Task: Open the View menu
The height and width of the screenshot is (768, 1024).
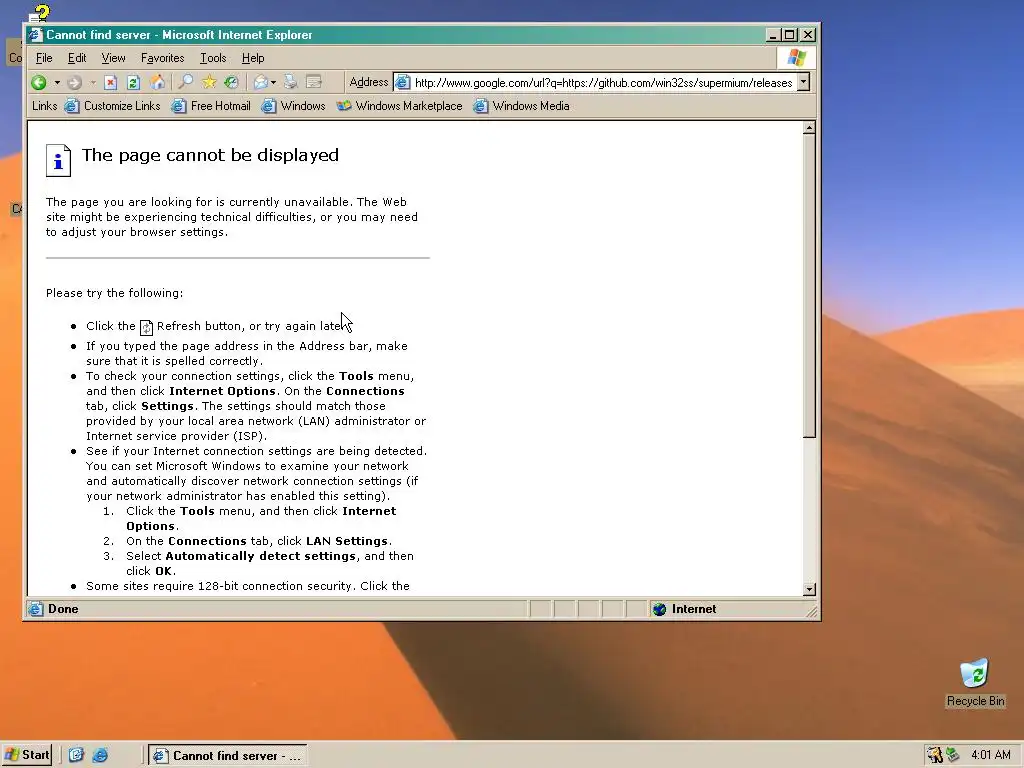Action: [x=113, y=58]
